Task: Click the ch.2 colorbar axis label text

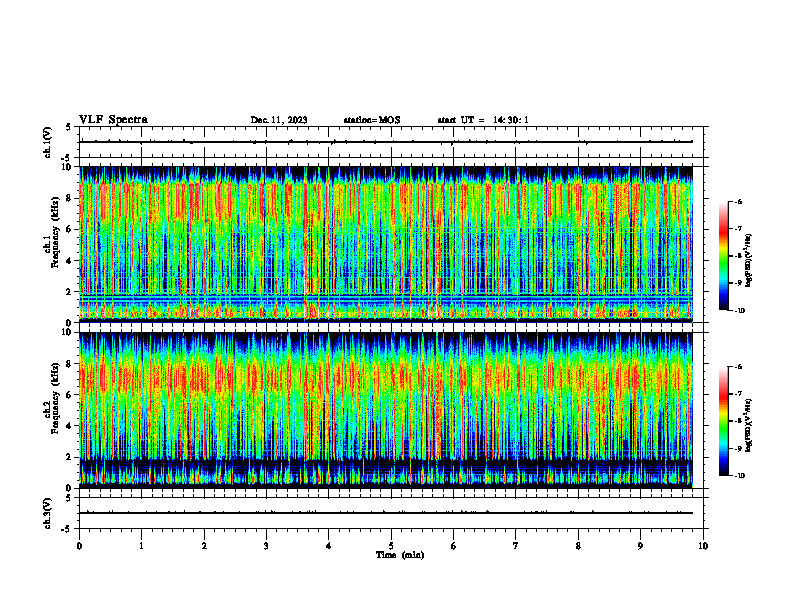Action: [749, 425]
